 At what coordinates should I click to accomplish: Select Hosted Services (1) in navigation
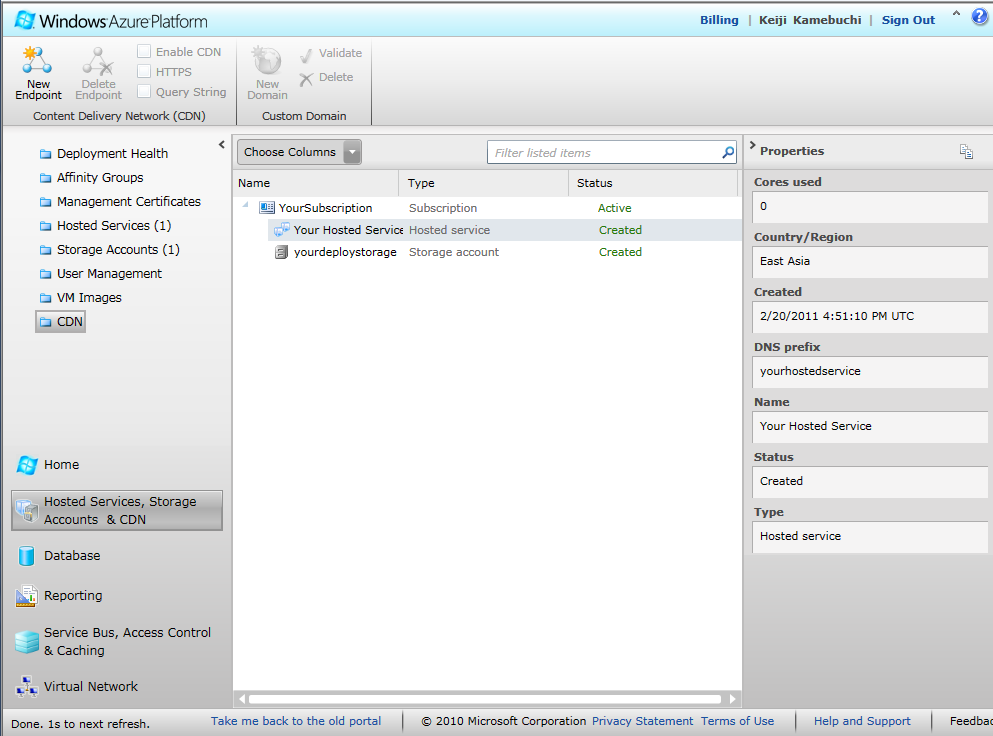point(113,226)
